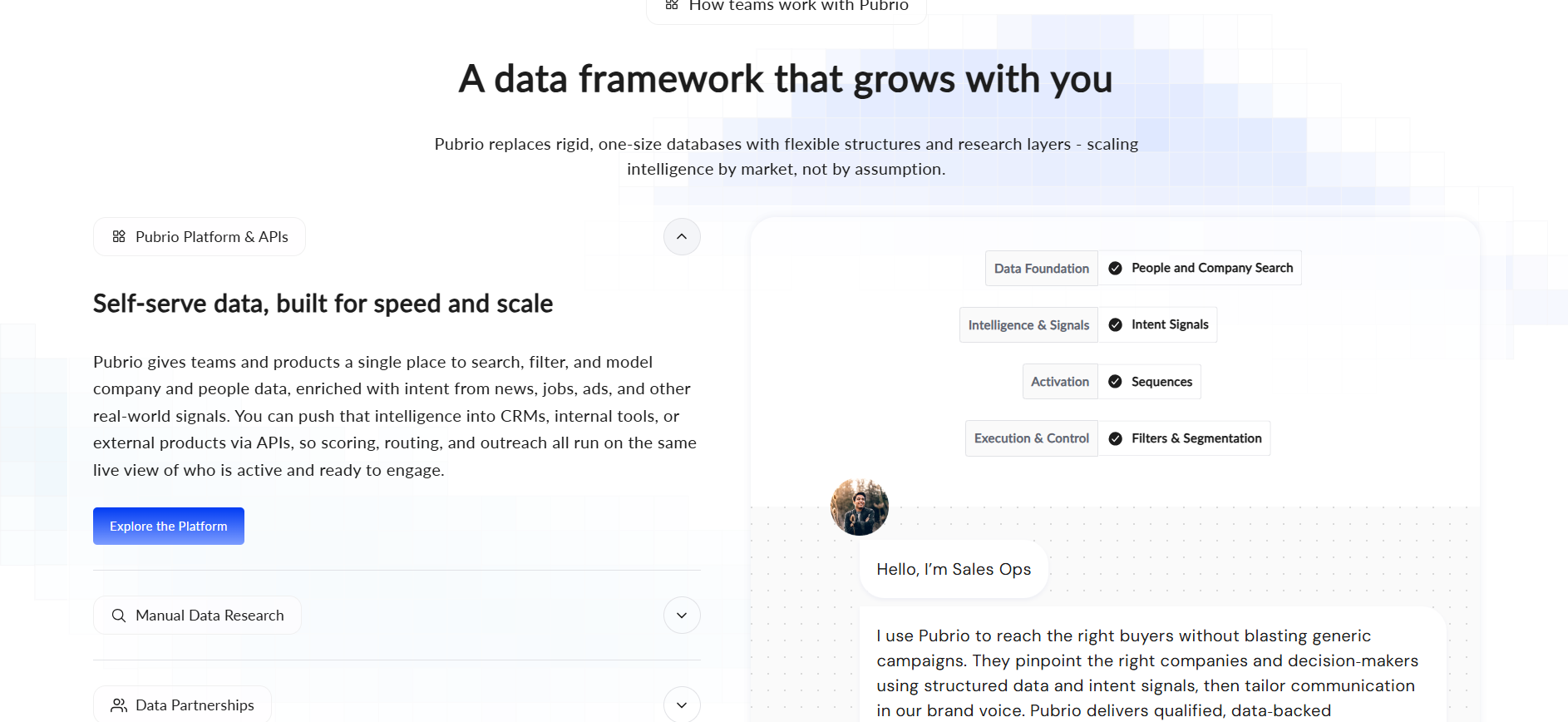Select the Intelligence & Signals label

pos(1028,324)
